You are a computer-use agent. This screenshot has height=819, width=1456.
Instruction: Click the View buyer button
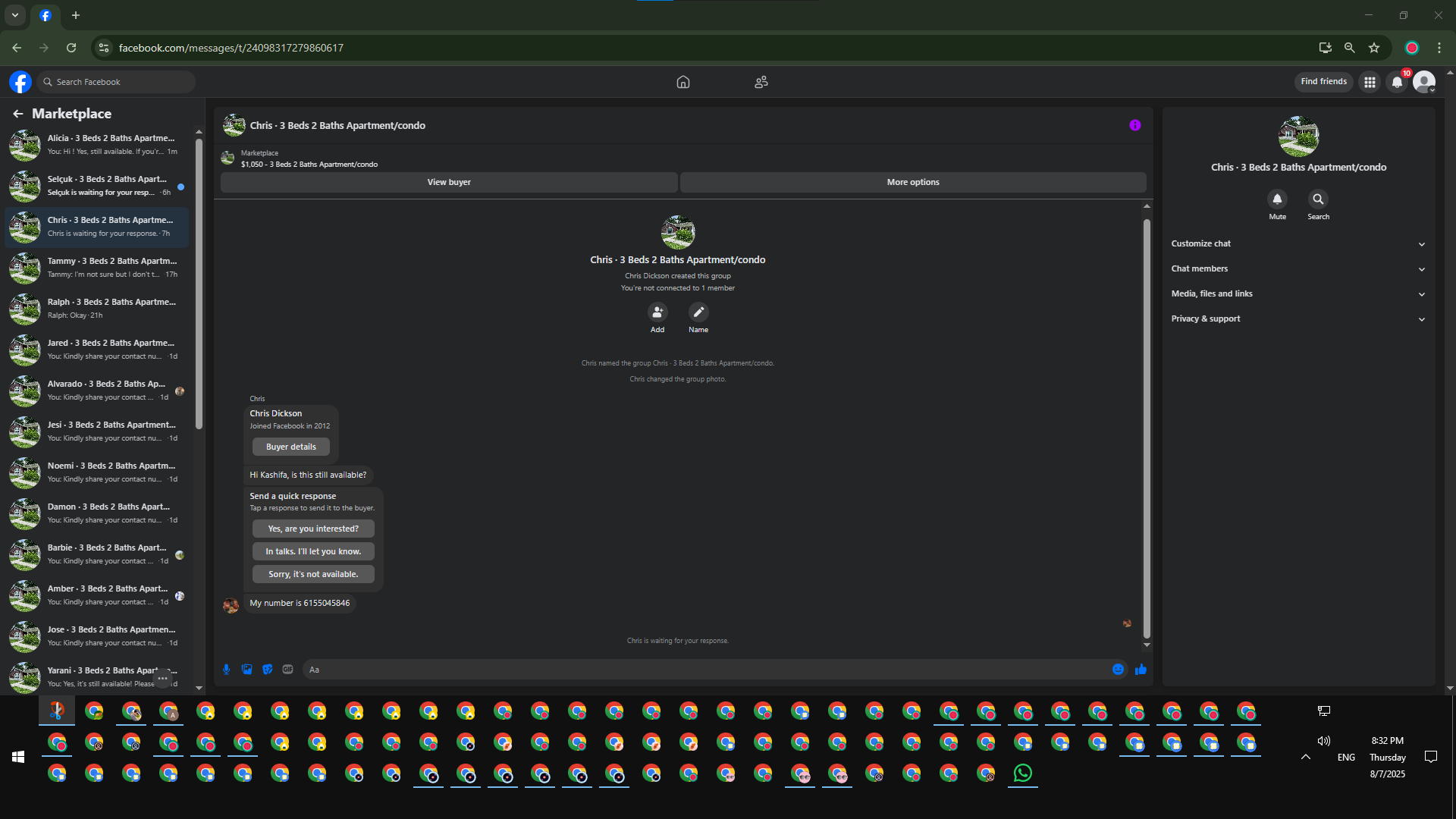click(x=449, y=182)
